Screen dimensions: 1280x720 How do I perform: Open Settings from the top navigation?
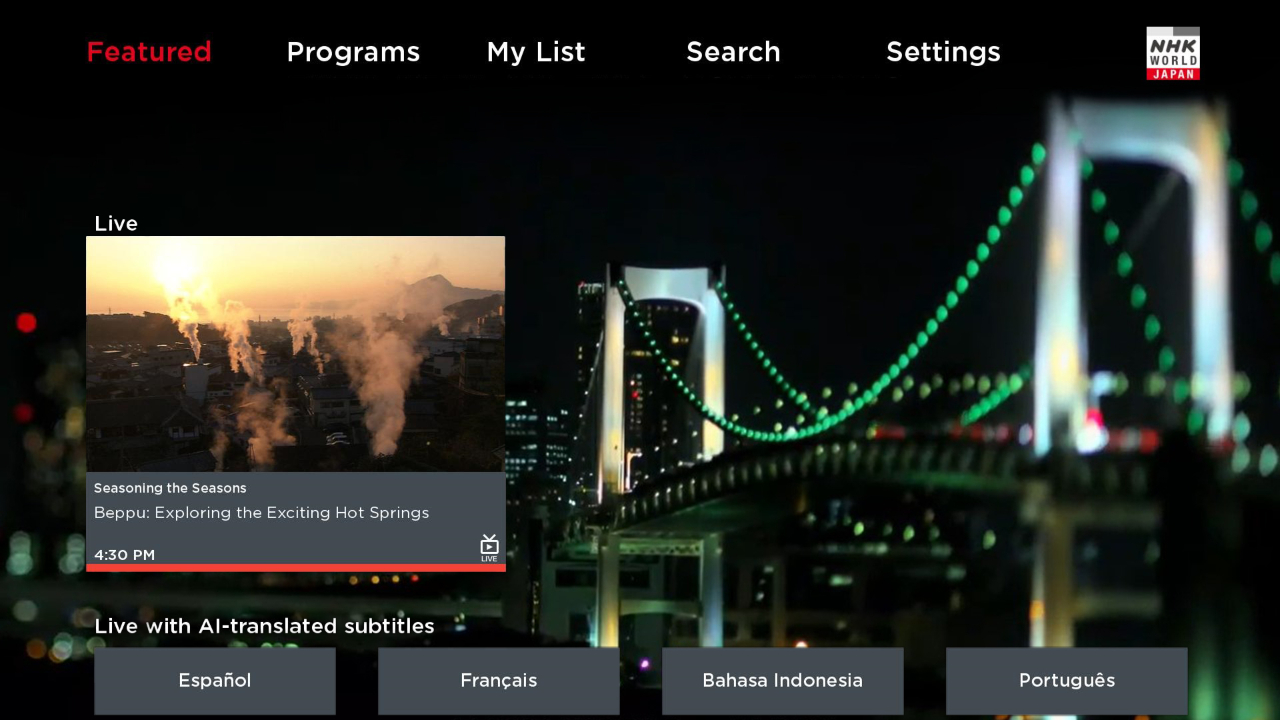click(943, 52)
